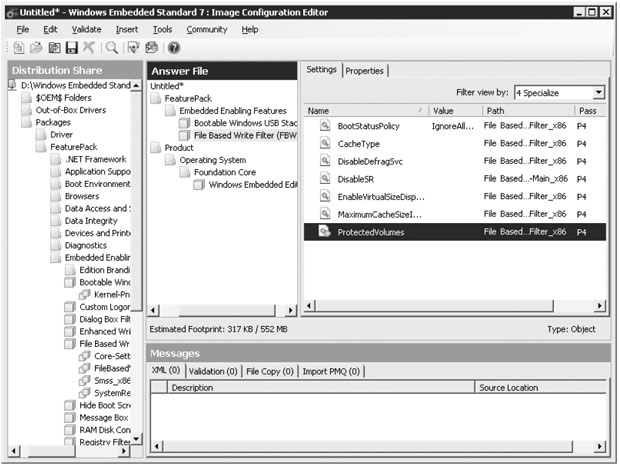Open the Community menu
The height and width of the screenshot is (467, 620).
207,30
